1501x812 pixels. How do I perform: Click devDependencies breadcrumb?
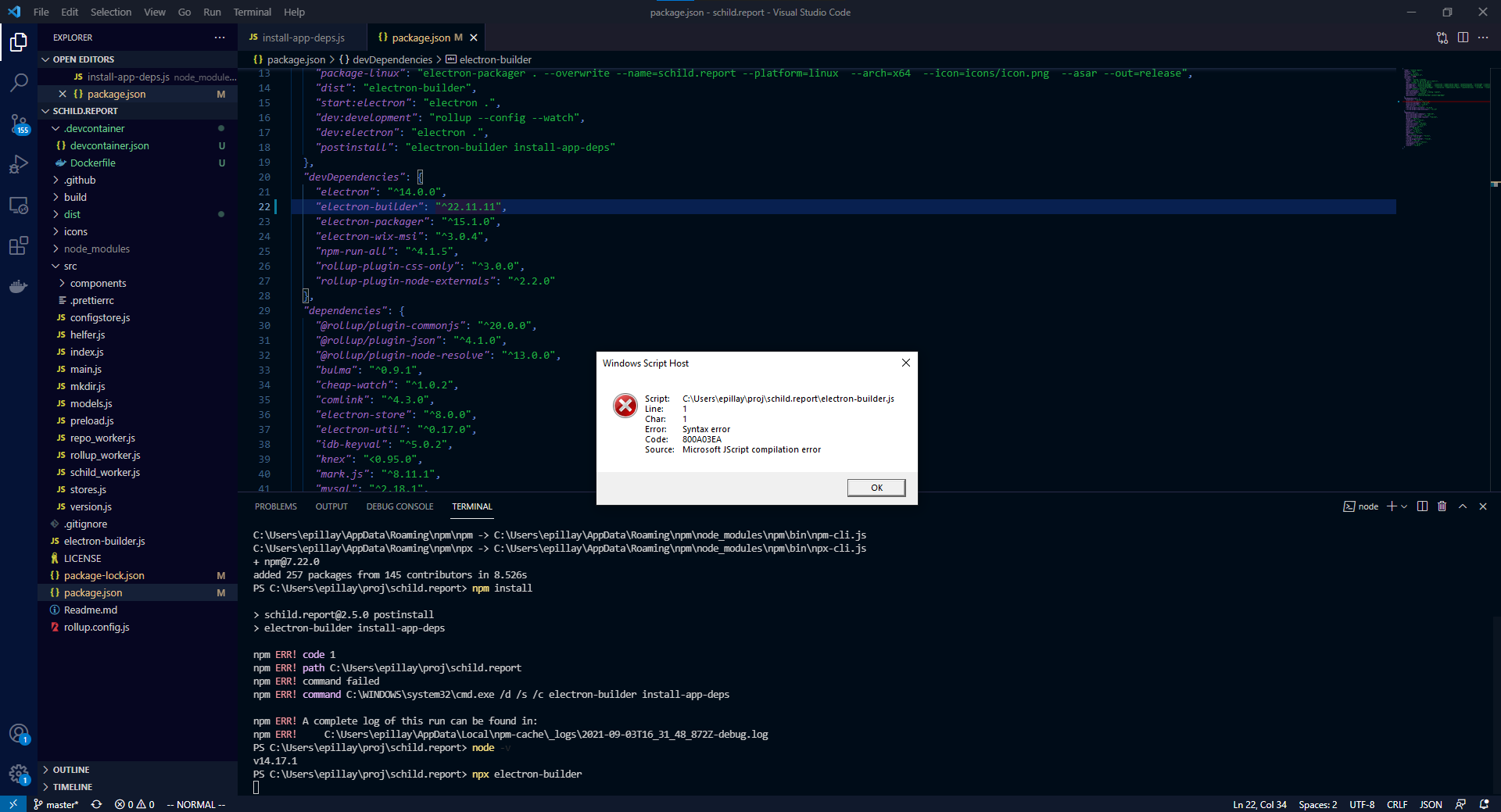pyautogui.click(x=392, y=59)
